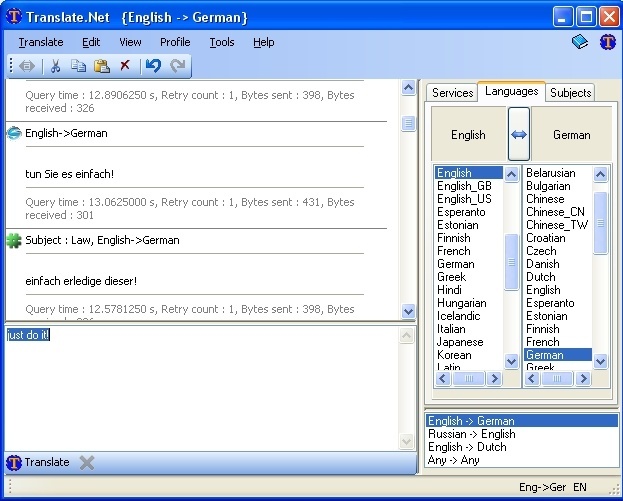Select Chinese_TW in target language list
This screenshot has width=623, height=501.
click(x=558, y=225)
